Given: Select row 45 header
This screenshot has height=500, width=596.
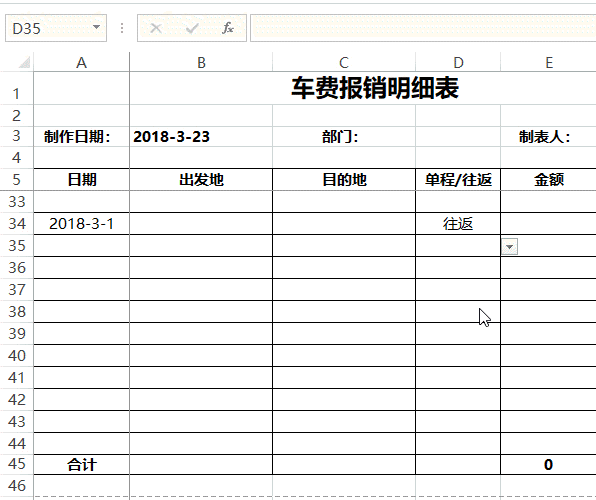Looking at the screenshot, I should pos(17,464).
